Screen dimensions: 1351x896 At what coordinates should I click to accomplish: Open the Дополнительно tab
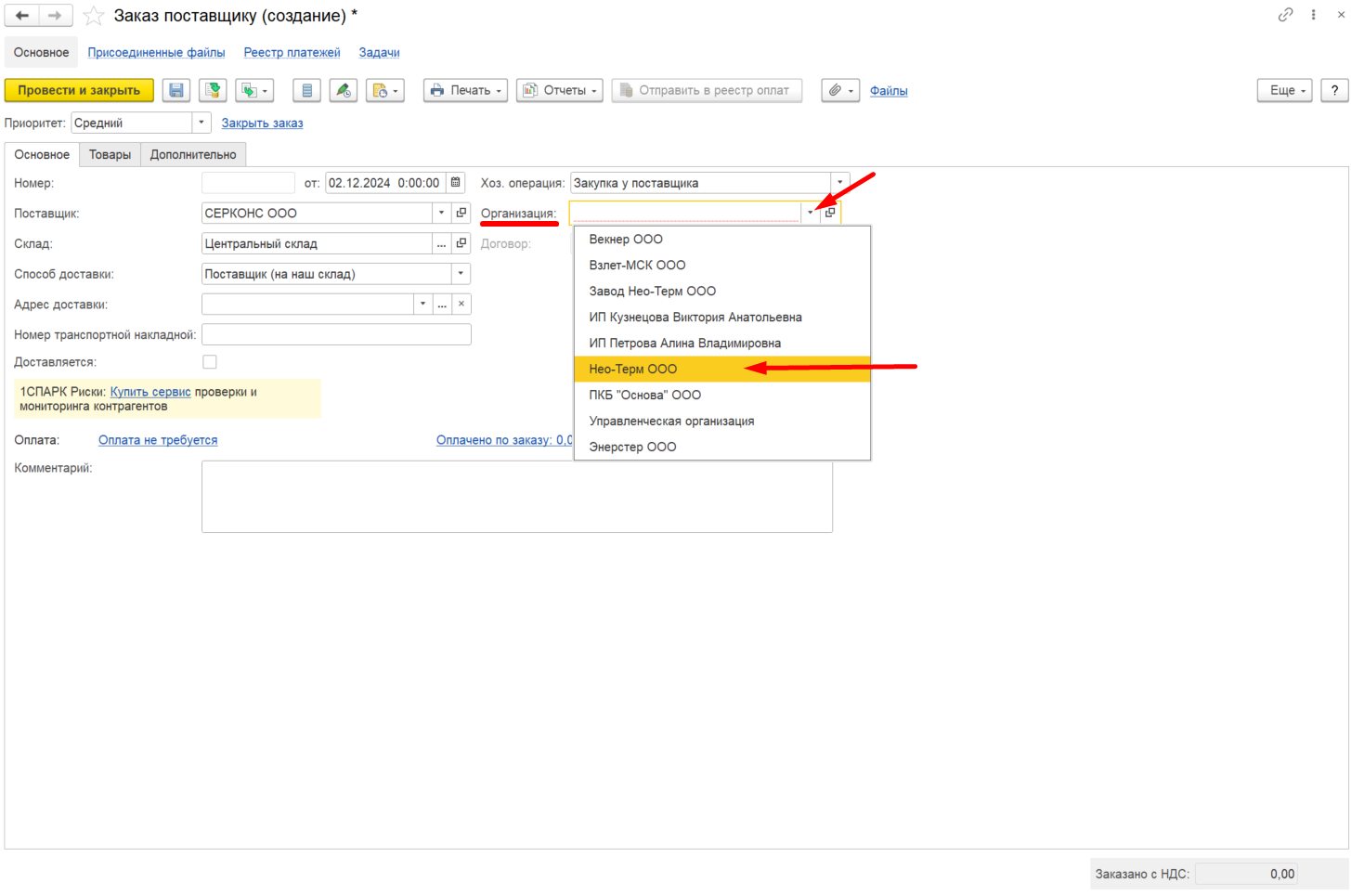click(193, 154)
